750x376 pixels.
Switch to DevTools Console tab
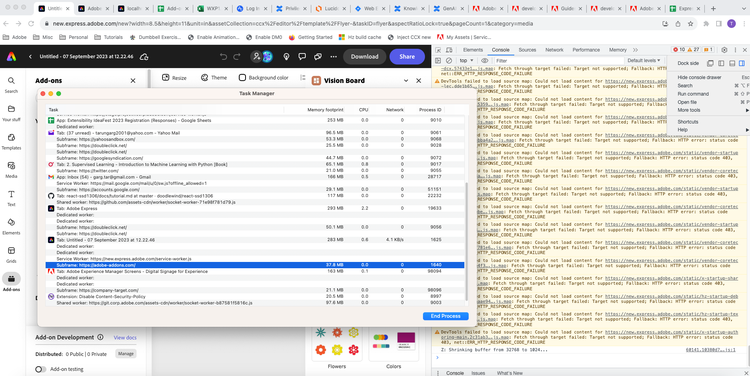[500, 50]
